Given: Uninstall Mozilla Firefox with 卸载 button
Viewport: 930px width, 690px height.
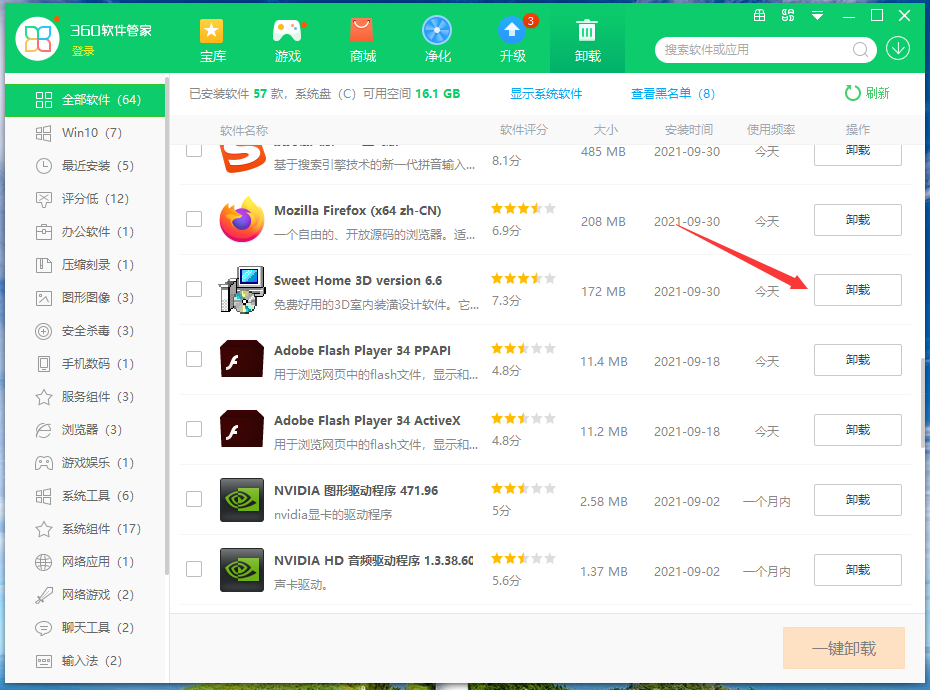Looking at the screenshot, I should [x=858, y=220].
